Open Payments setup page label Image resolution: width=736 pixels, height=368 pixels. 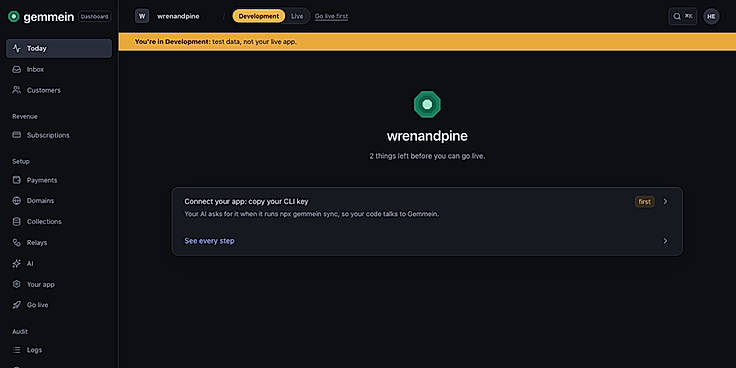[x=42, y=180]
